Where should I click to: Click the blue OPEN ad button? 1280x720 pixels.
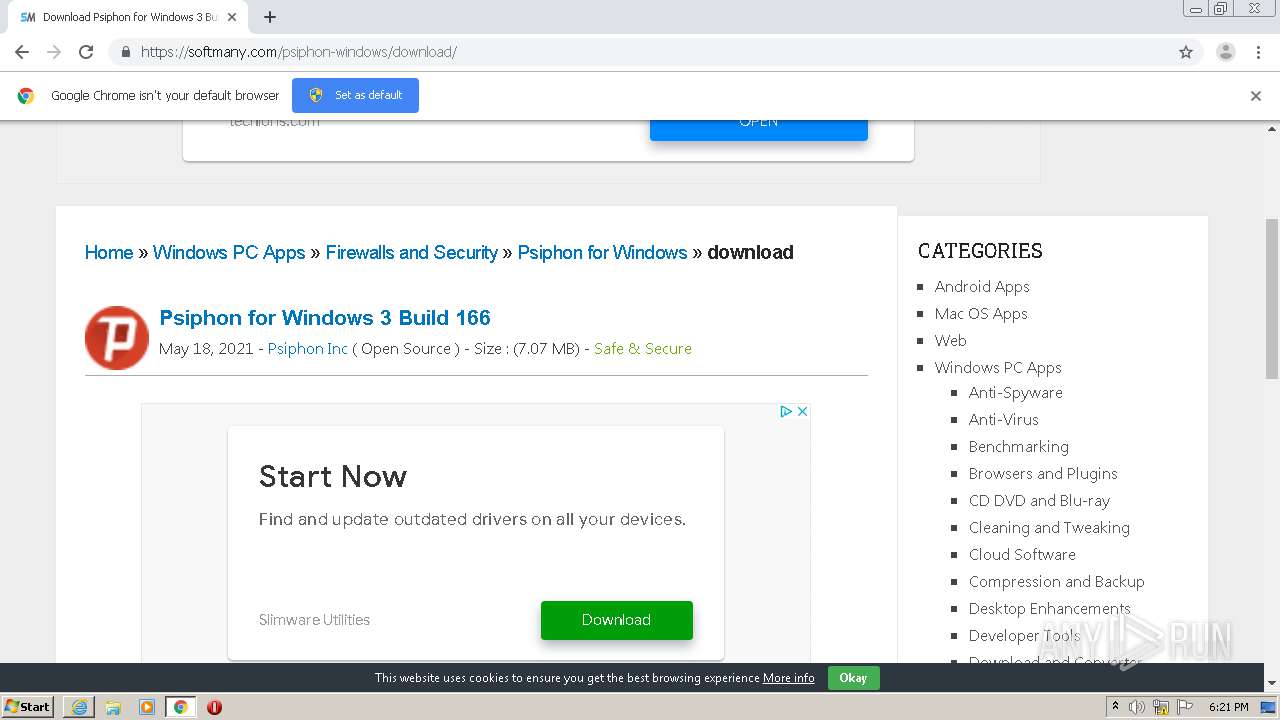(759, 127)
